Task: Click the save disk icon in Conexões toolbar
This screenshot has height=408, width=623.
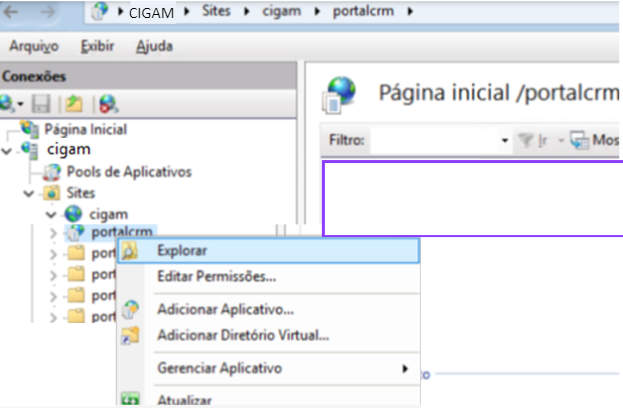Action: pos(41,104)
